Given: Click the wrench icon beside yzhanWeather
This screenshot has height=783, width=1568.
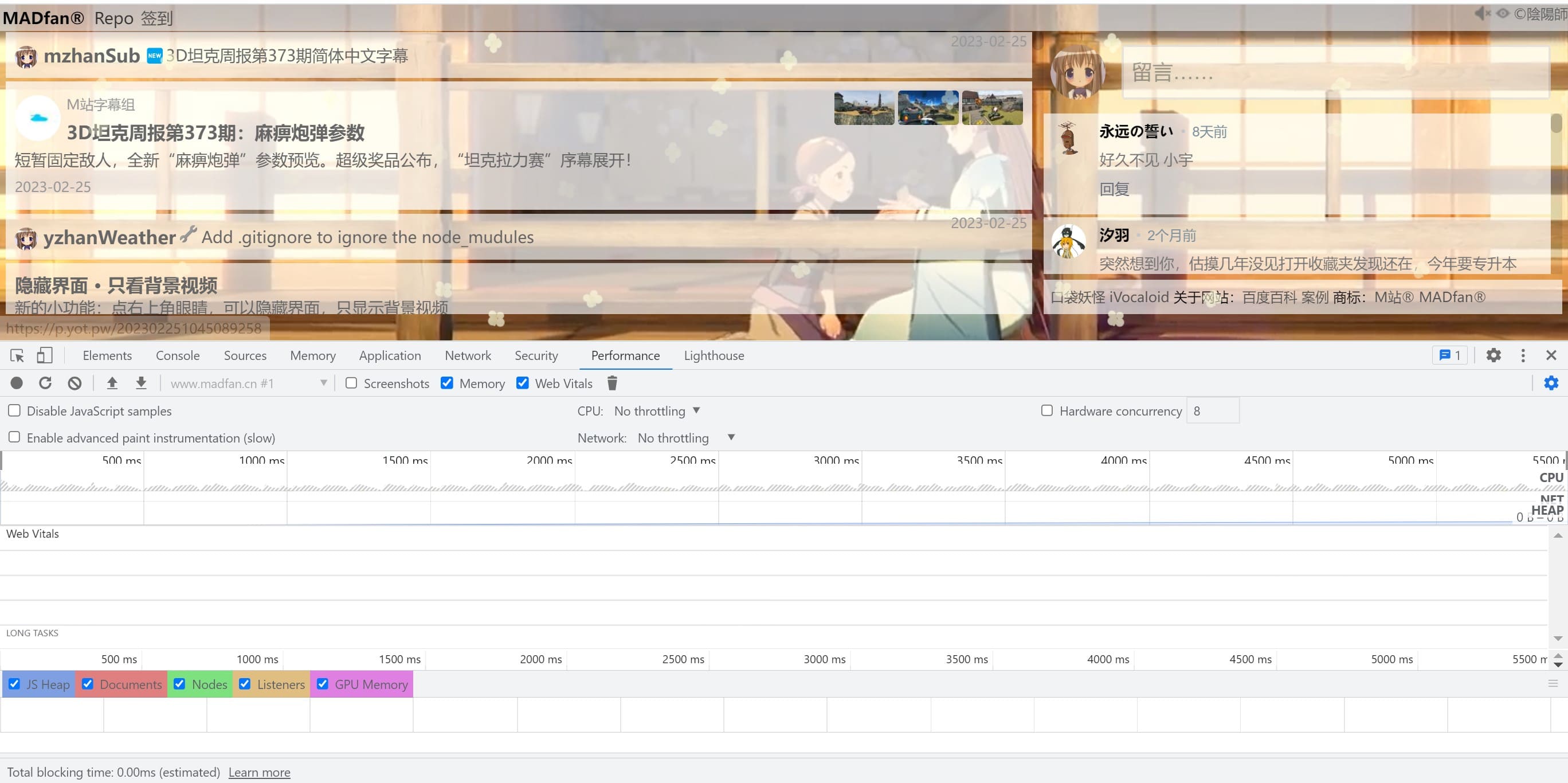Looking at the screenshot, I should point(189,234).
